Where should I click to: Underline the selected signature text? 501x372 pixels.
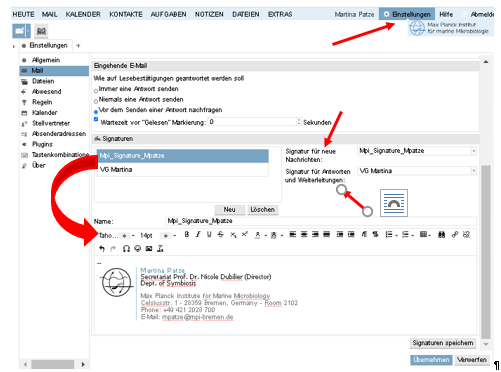(209, 235)
